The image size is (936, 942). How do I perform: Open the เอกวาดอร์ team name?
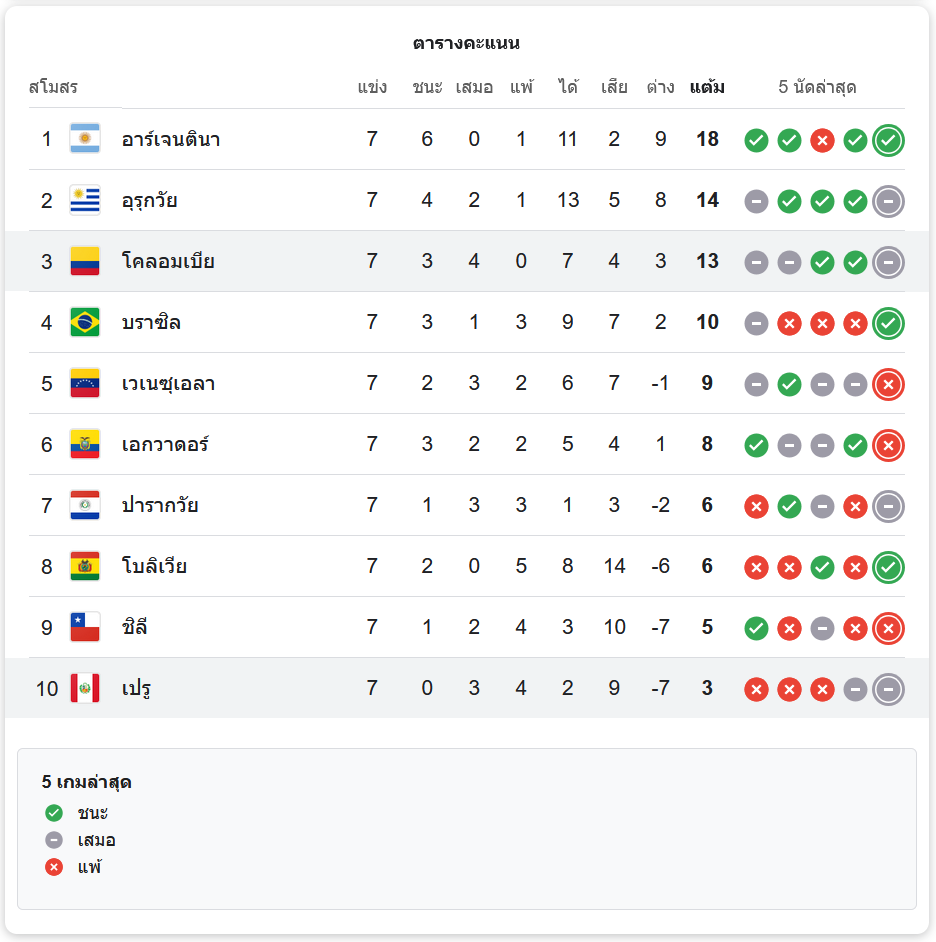[x=165, y=445]
